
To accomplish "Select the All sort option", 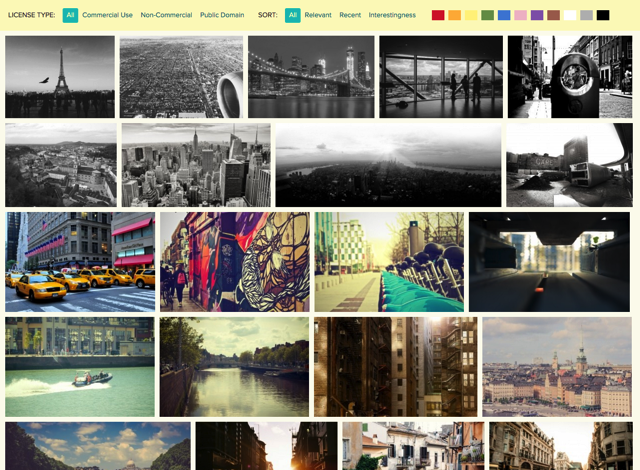I will pyautogui.click(x=292, y=15).
